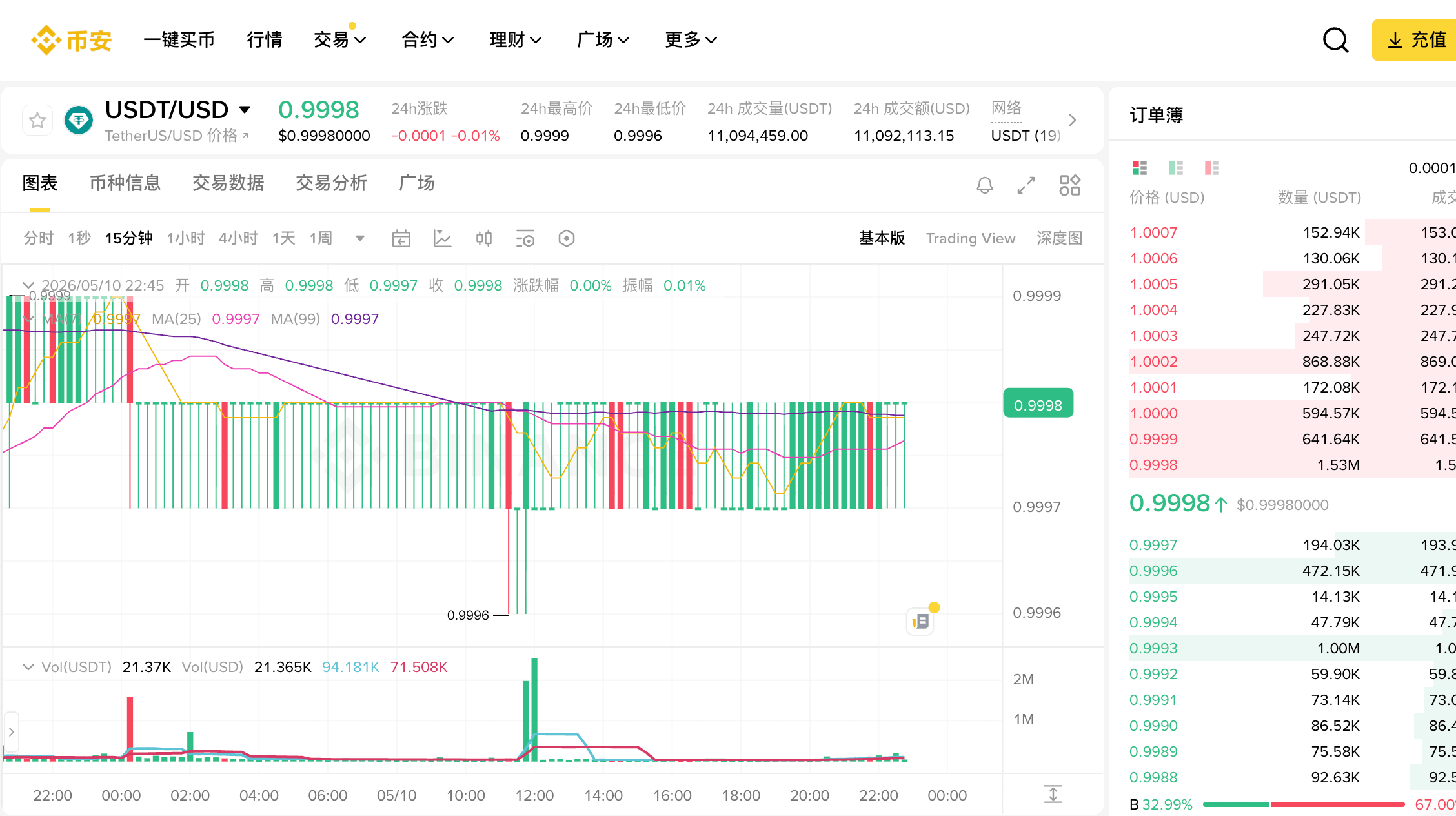Viewport: 1456px width, 816px height.
Task: Open the go-to-date calendar icon
Action: click(401, 238)
